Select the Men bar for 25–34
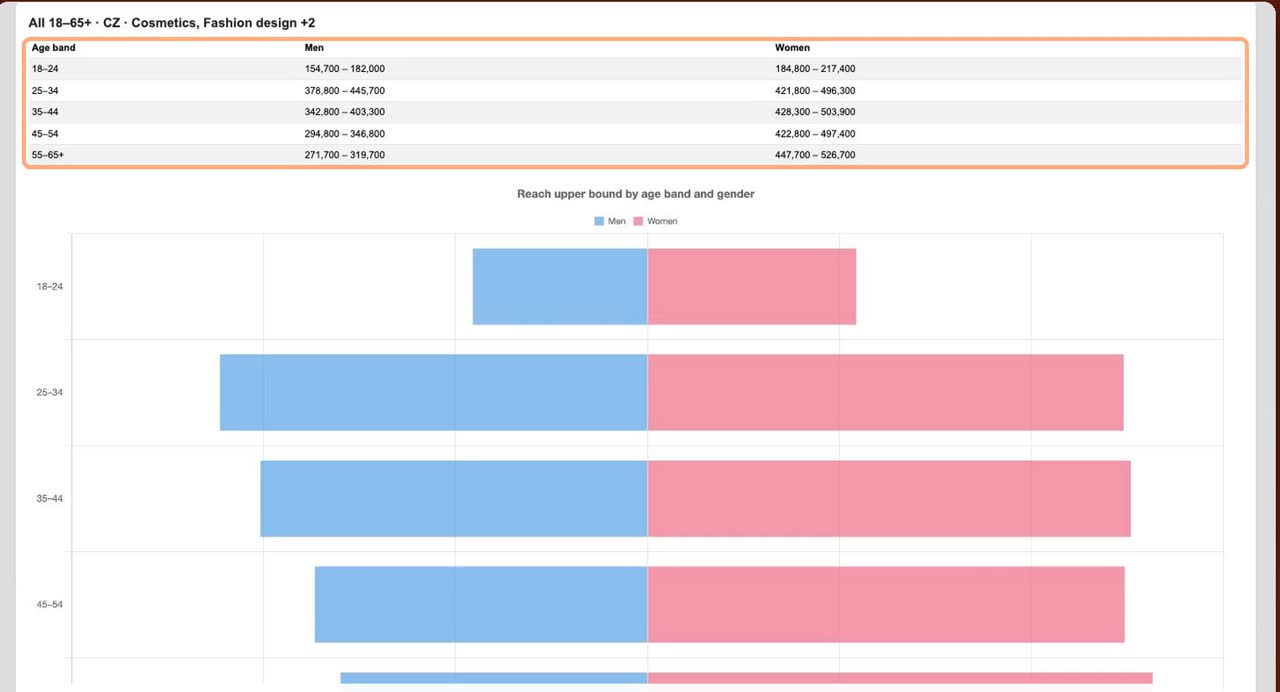Screen dimensions: 1280x692 pos(434,393)
